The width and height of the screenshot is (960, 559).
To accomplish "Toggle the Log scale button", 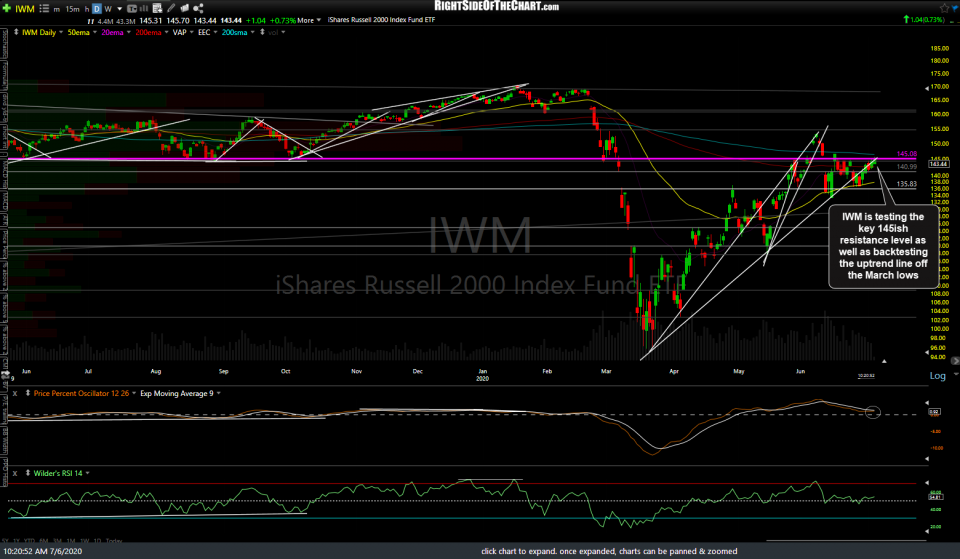I will [x=937, y=375].
